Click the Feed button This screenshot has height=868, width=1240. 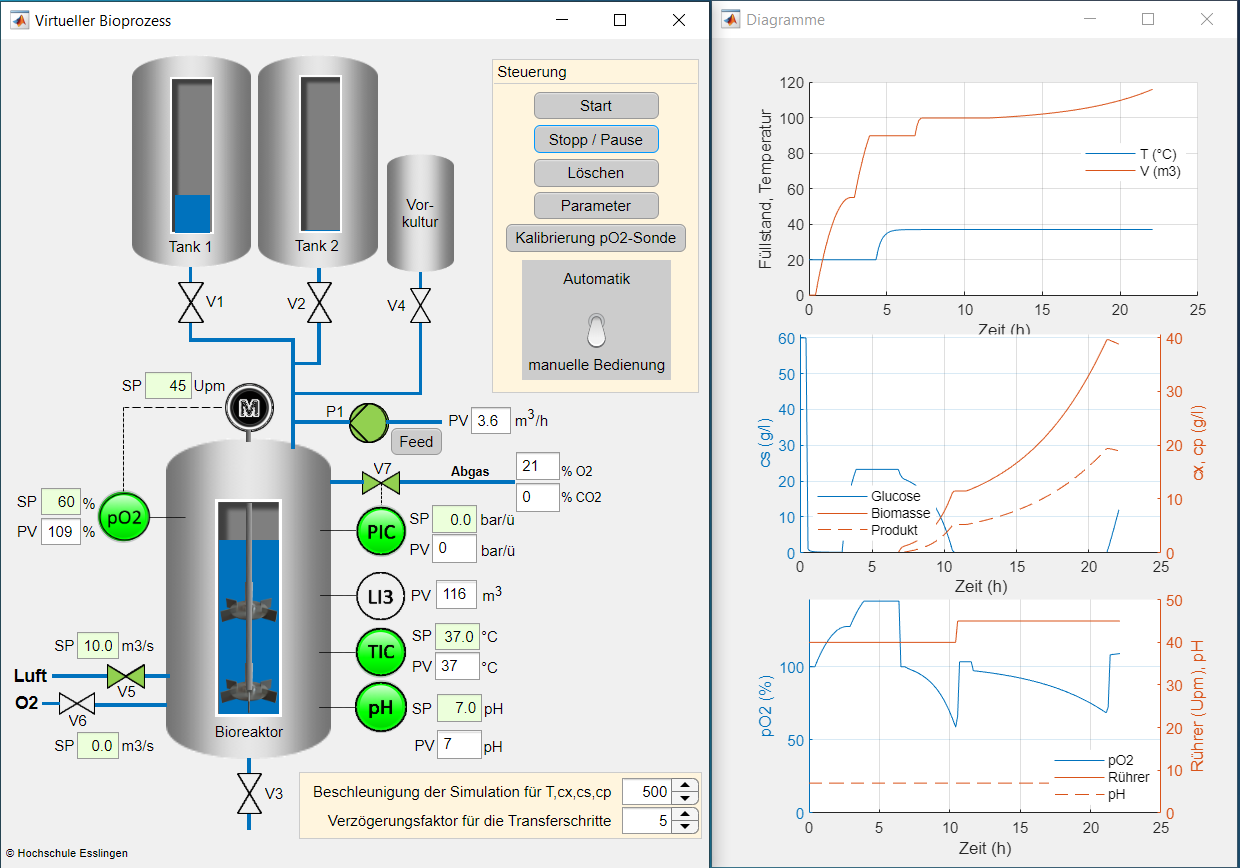pyautogui.click(x=416, y=442)
